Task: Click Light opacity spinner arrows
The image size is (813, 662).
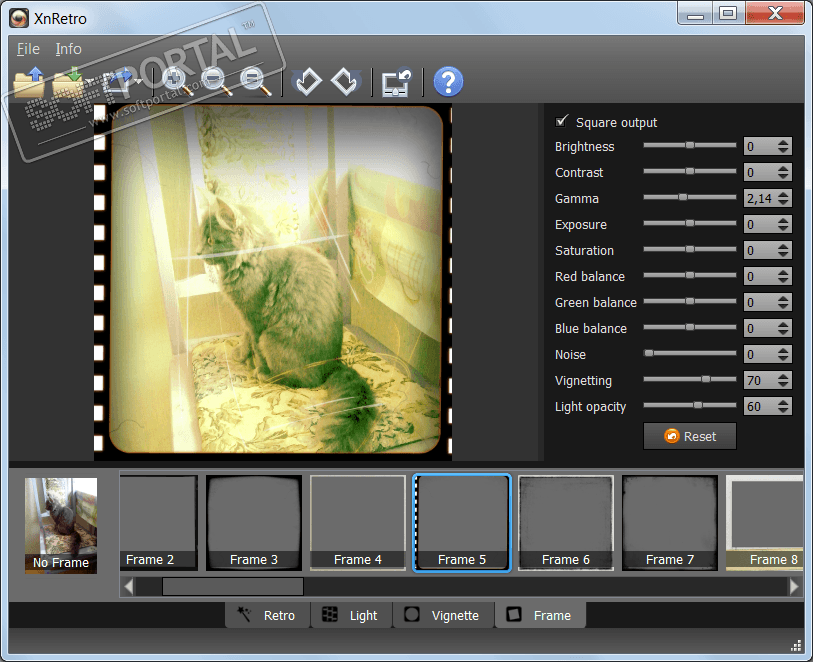Action: (783, 406)
